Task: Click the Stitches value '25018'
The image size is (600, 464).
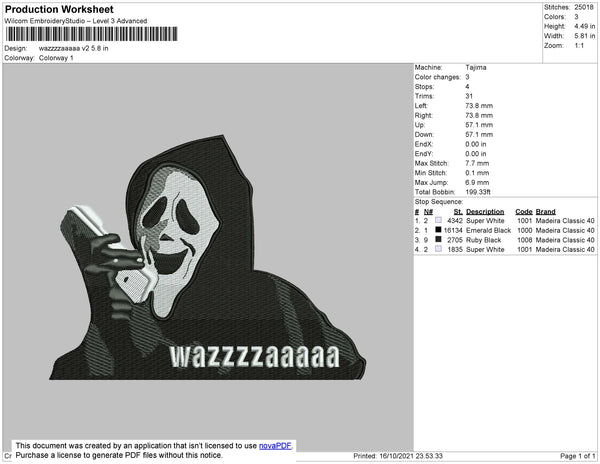Action: pyautogui.click(x=584, y=7)
